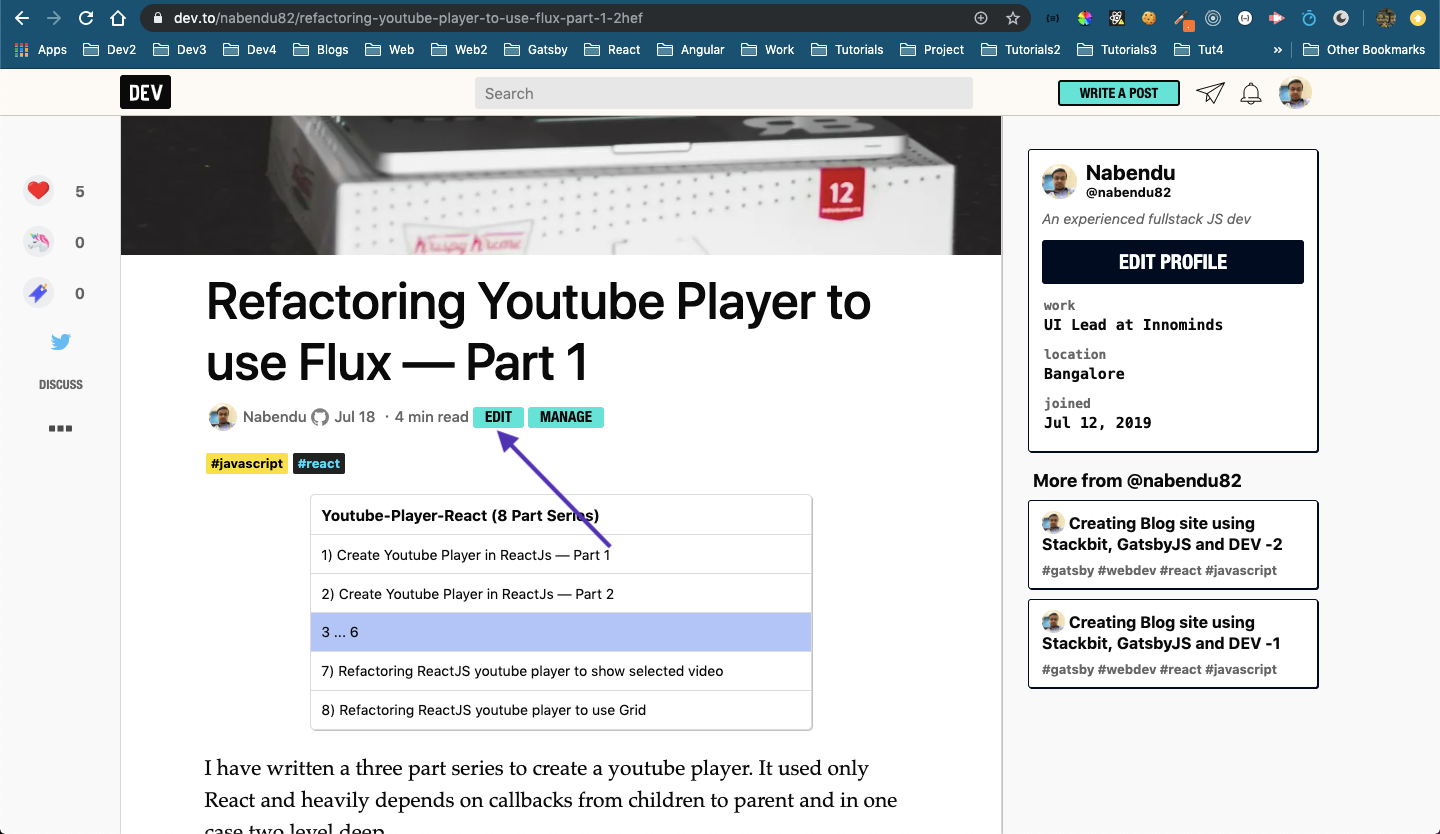The width and height of the screenshot is (1440, 834).
Task: Open the user avatar menu in DEV header
Action: tap(1295, 93)
